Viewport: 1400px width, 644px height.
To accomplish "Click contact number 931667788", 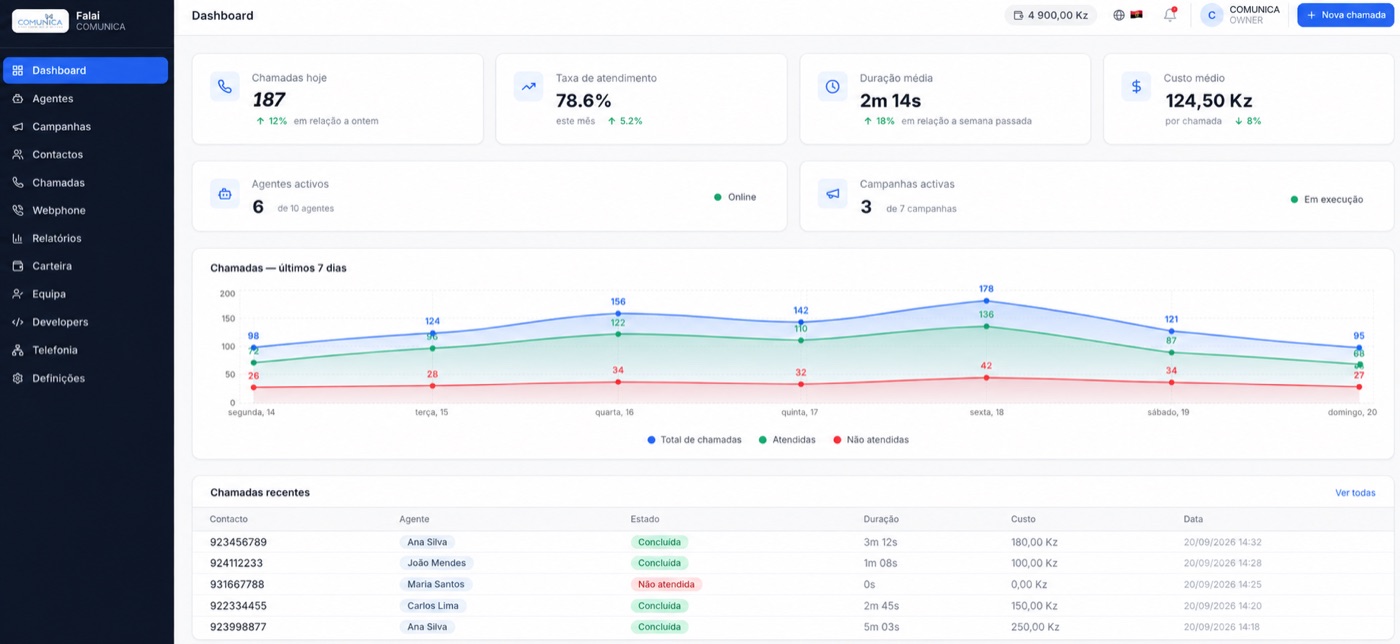I will pos(237,585).
